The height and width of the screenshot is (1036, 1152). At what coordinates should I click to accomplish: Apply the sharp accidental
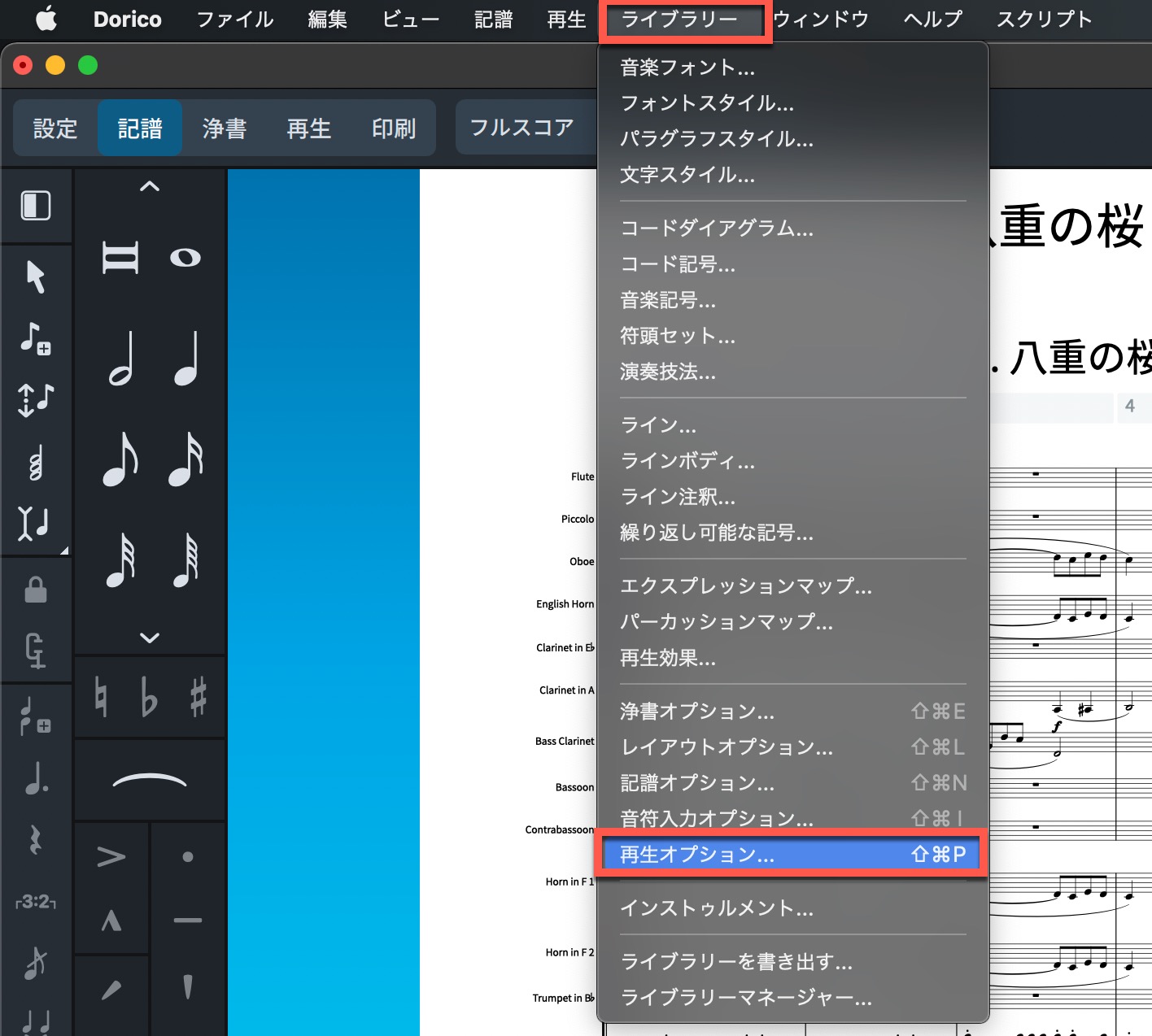pos(199,697)
